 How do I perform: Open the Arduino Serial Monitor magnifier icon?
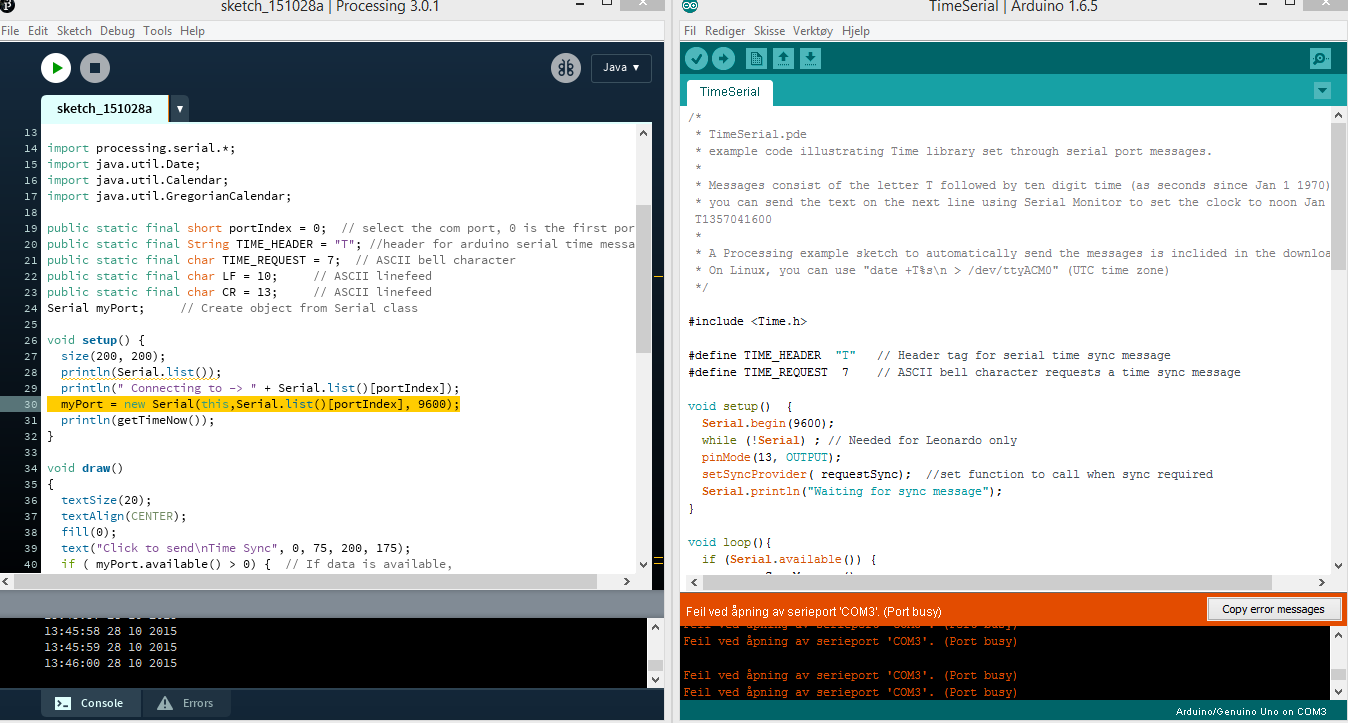click(x=1321, y=59)
